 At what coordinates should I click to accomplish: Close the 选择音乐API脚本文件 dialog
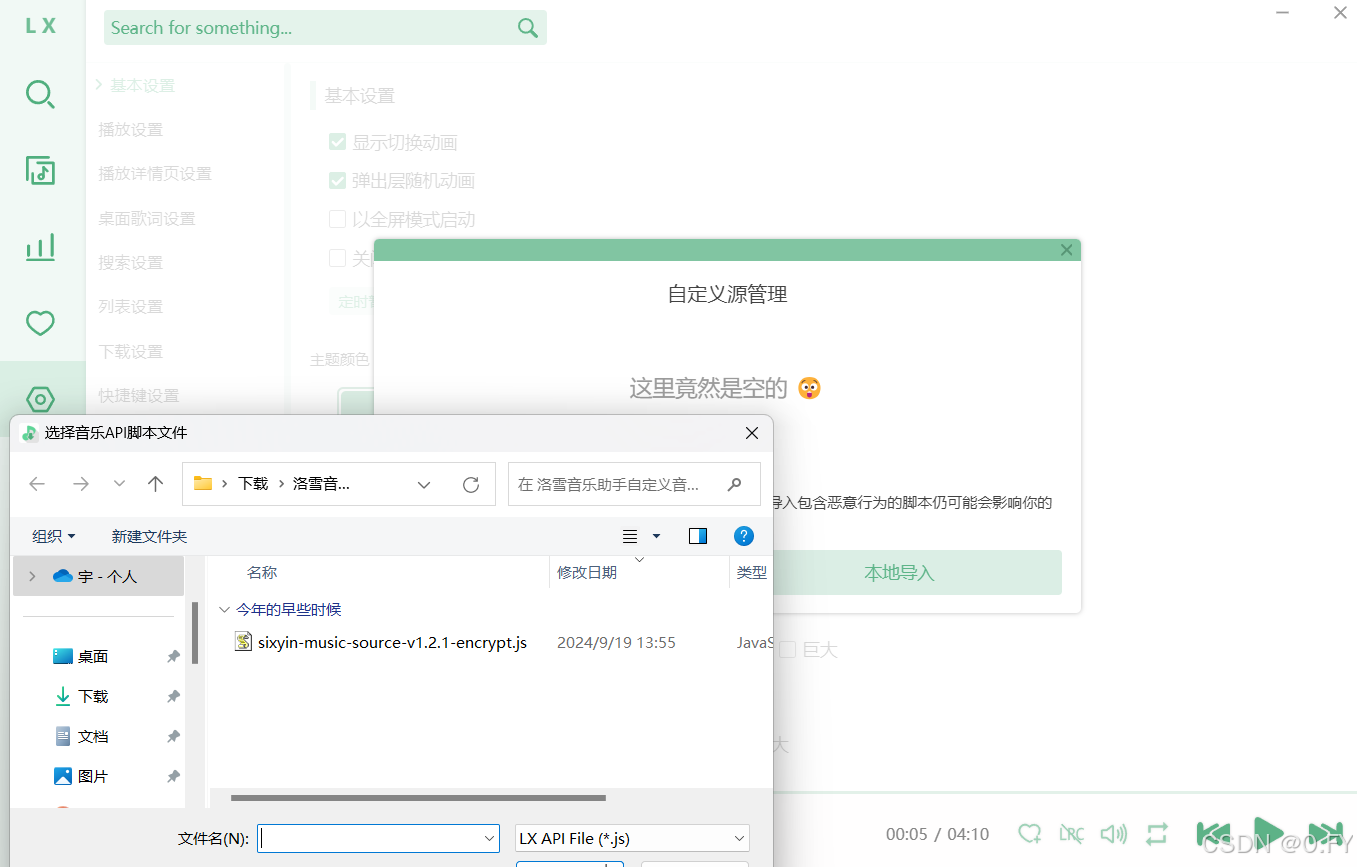(752, 433)
